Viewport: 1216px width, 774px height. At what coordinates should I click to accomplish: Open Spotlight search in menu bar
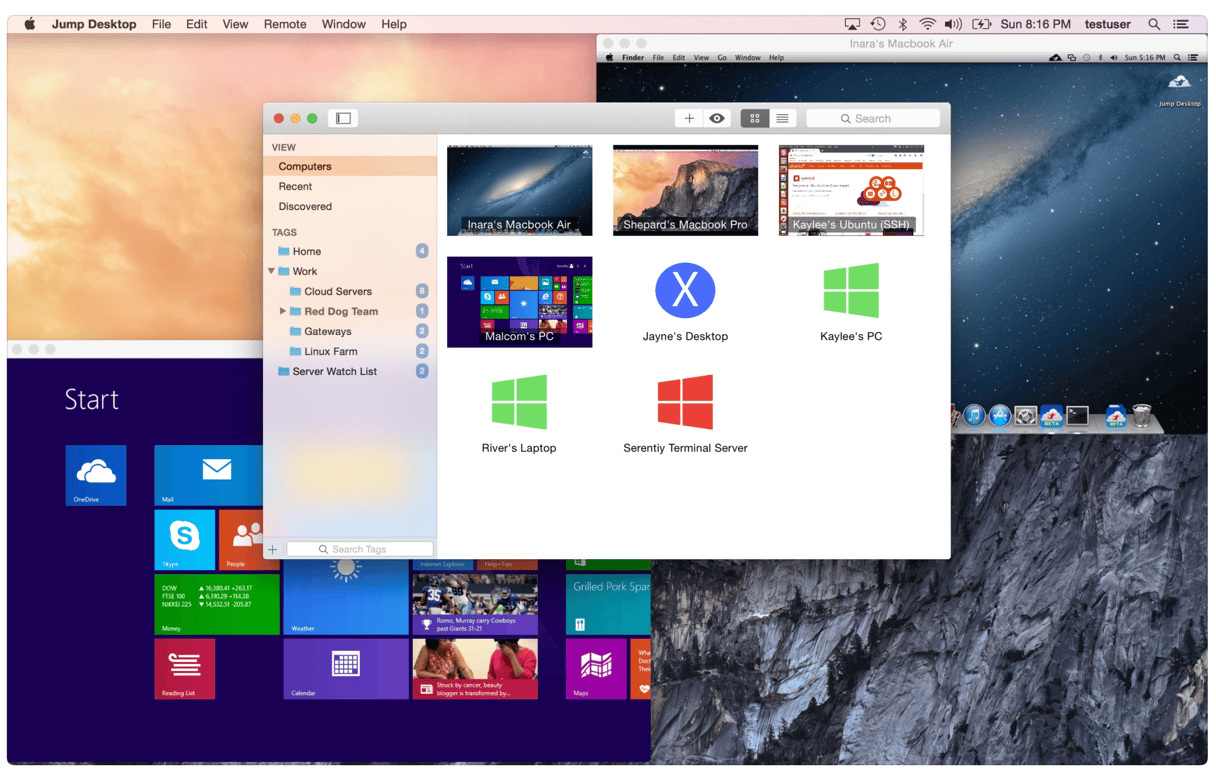(x=1154, y=24)
